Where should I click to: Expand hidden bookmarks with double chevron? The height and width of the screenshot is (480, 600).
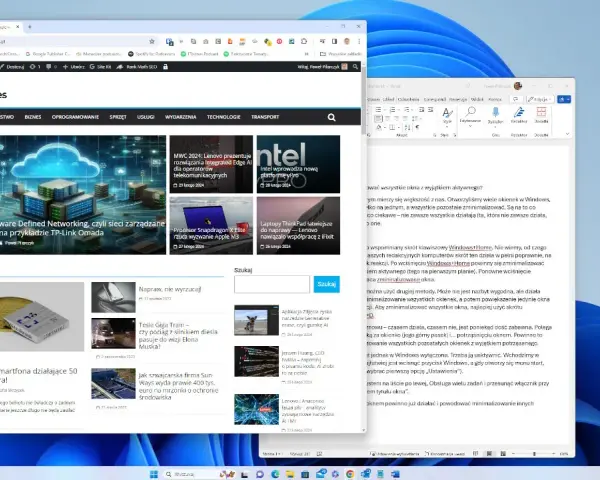[x=306, y=54]
